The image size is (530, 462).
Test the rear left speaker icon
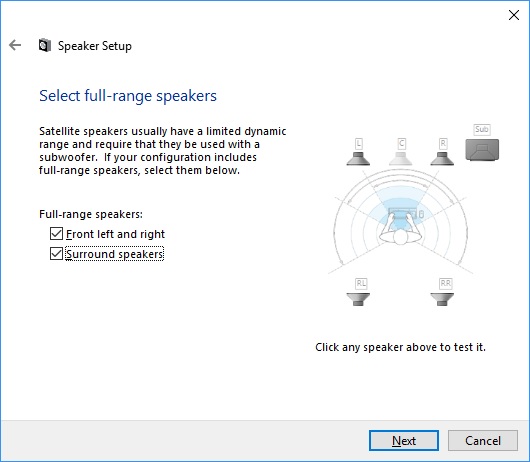tap(358, 299)
